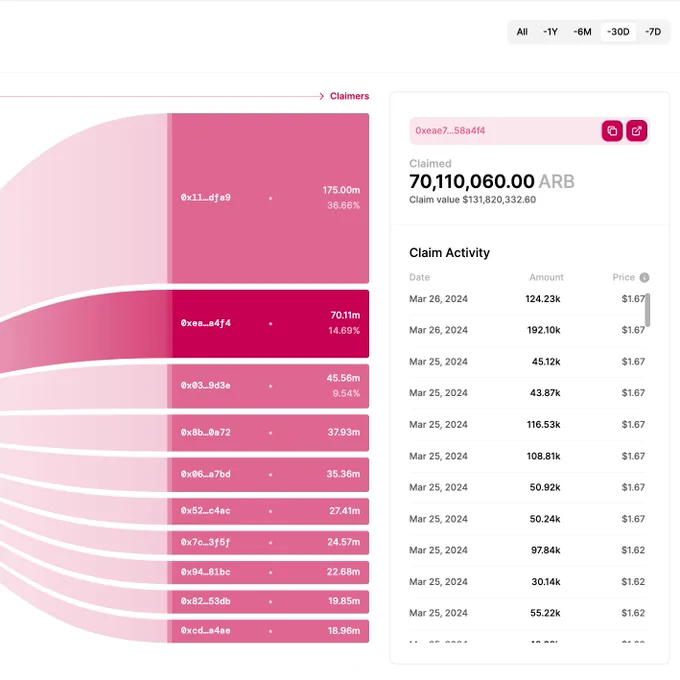Select the 0x8b...0a72 claimer bar
This screenshot has width=680, height=680.
click(268, 433)
